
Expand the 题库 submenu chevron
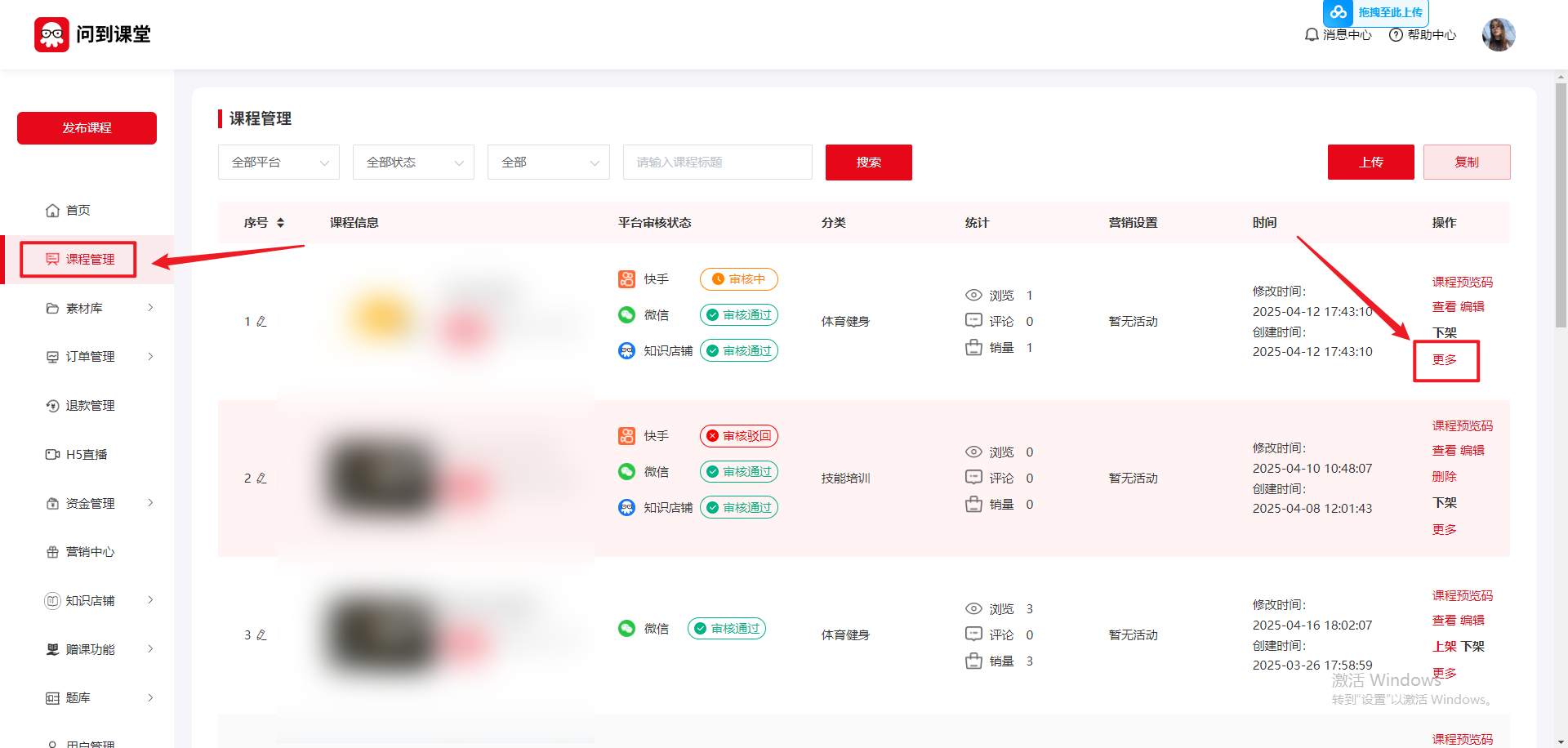[x=150, y=698]
